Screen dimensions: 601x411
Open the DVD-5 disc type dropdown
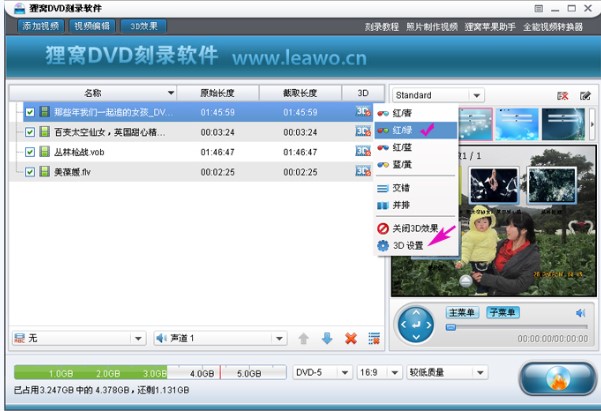pos(320,372)
